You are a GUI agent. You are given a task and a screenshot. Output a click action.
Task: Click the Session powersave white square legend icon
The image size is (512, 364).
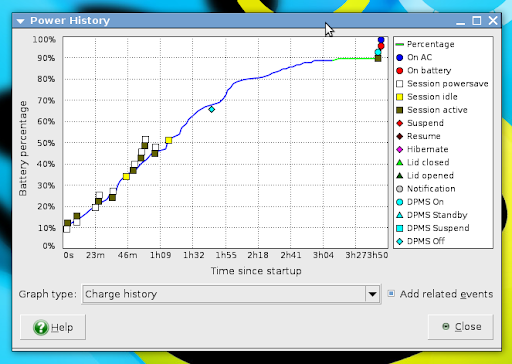tap(400, 84)
